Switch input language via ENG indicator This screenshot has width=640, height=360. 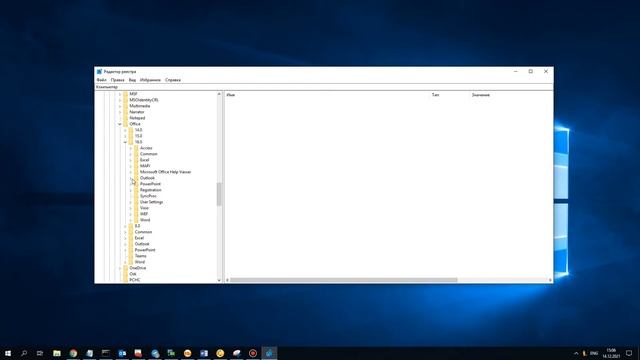coord(594,353)
